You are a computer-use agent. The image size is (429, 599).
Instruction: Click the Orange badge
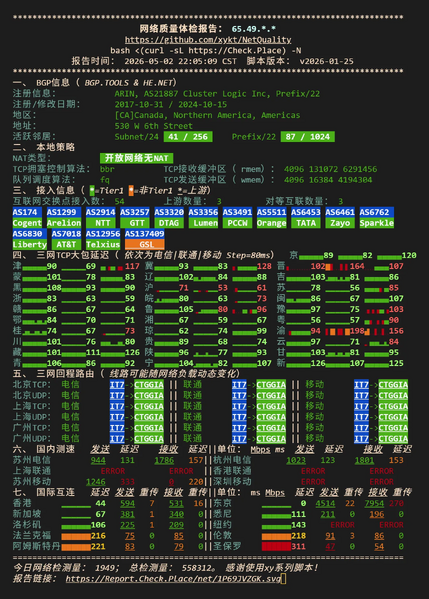(x=272, y=223)
